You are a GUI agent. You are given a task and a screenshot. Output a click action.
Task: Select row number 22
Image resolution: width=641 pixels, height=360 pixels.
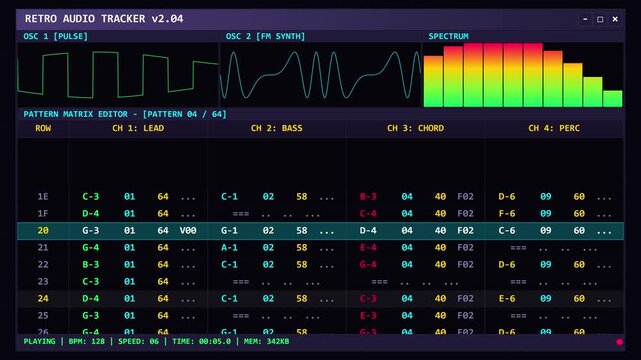click(x=43, y=265)
